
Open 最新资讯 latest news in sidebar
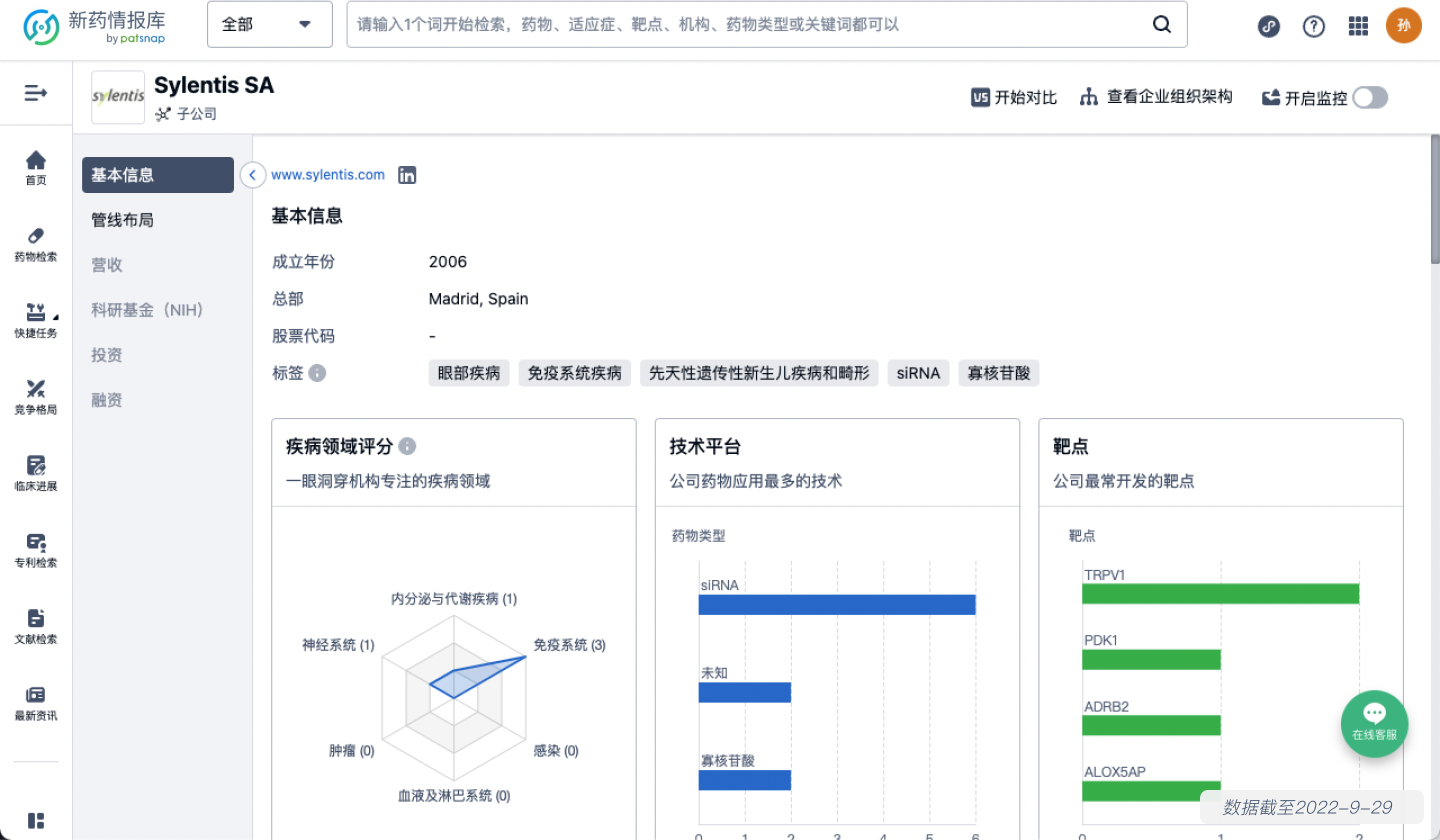(36, 703)
